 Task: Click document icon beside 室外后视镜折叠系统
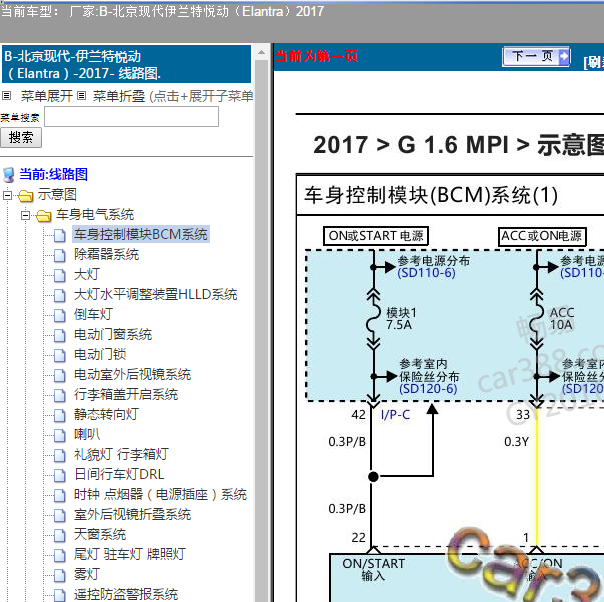click(59, 516)
